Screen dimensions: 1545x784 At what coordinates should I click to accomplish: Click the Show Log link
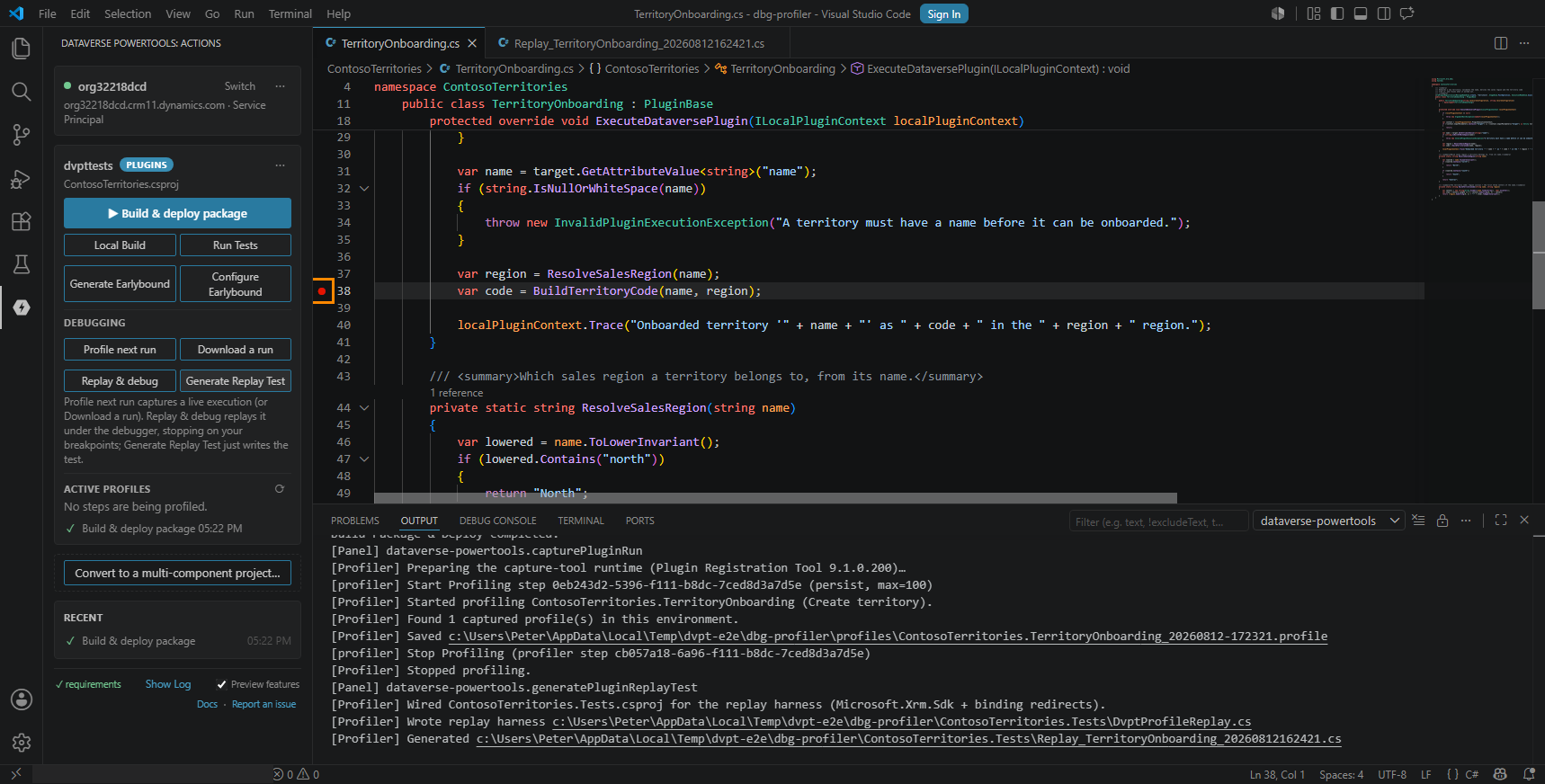(168, 684)
